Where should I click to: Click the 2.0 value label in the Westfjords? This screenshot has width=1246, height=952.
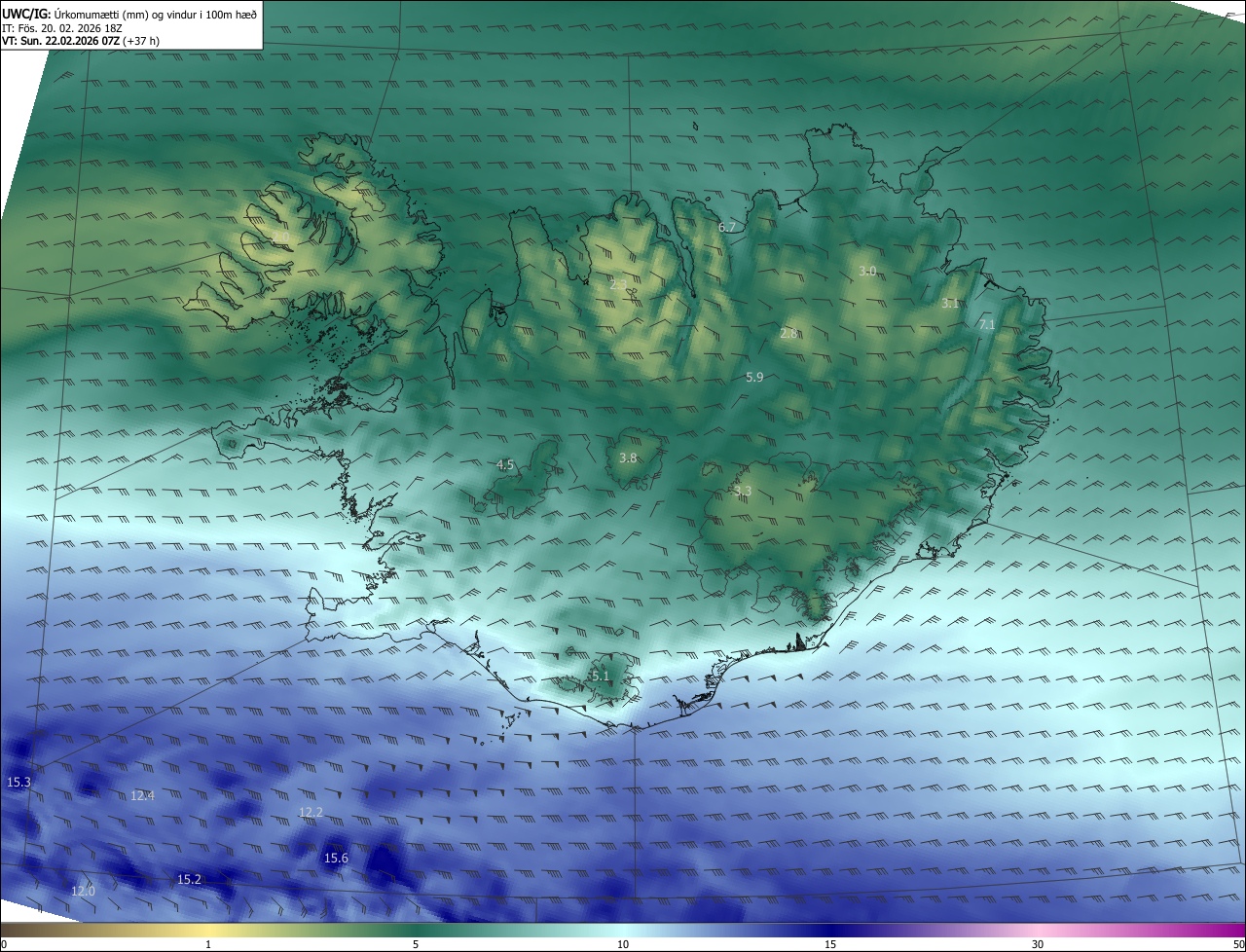(x=281, y=237)
